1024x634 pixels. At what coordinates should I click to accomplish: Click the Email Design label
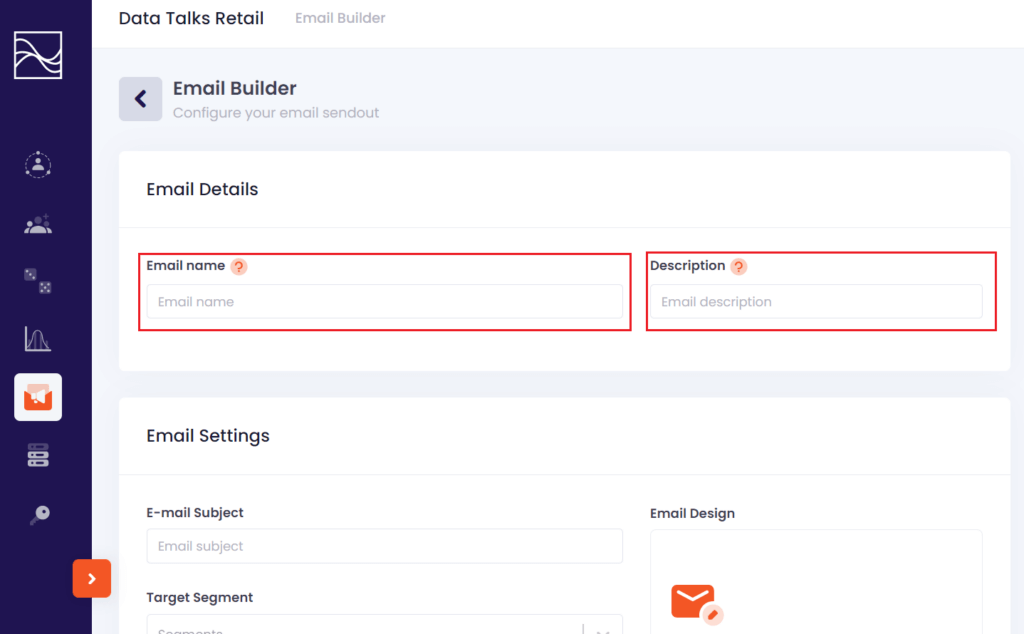pyautogui.click(x=692, y=513)
